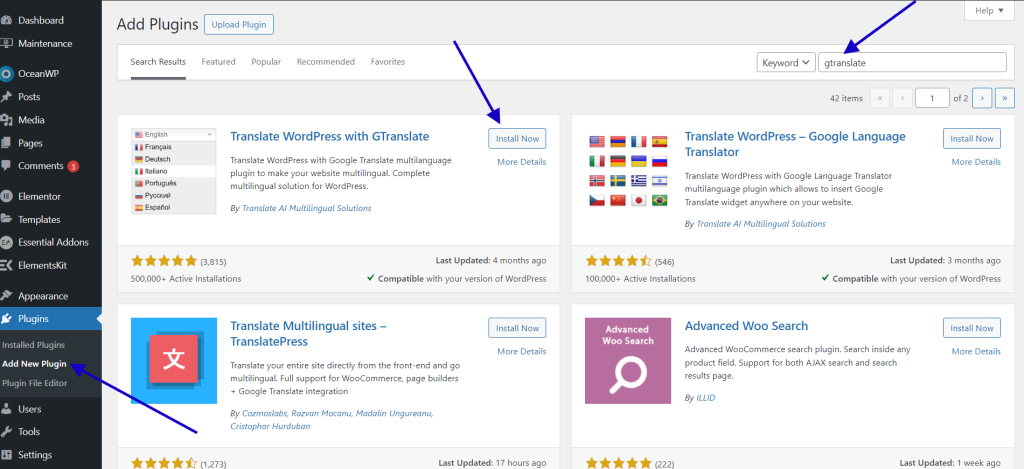Switch to the Popular plugins tab

tap(266, 62)
